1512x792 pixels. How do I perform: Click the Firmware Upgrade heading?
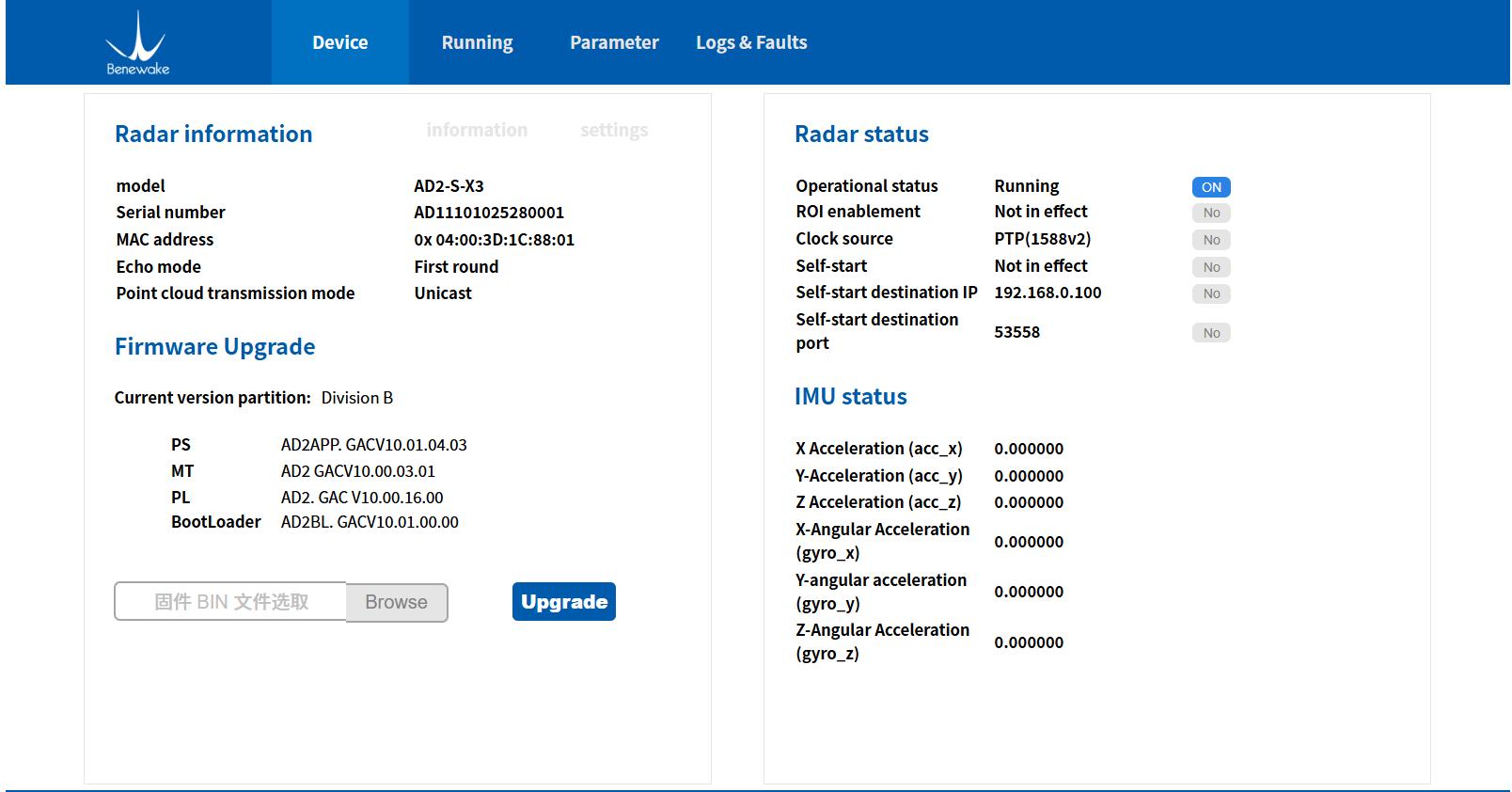tap(214, 347)
